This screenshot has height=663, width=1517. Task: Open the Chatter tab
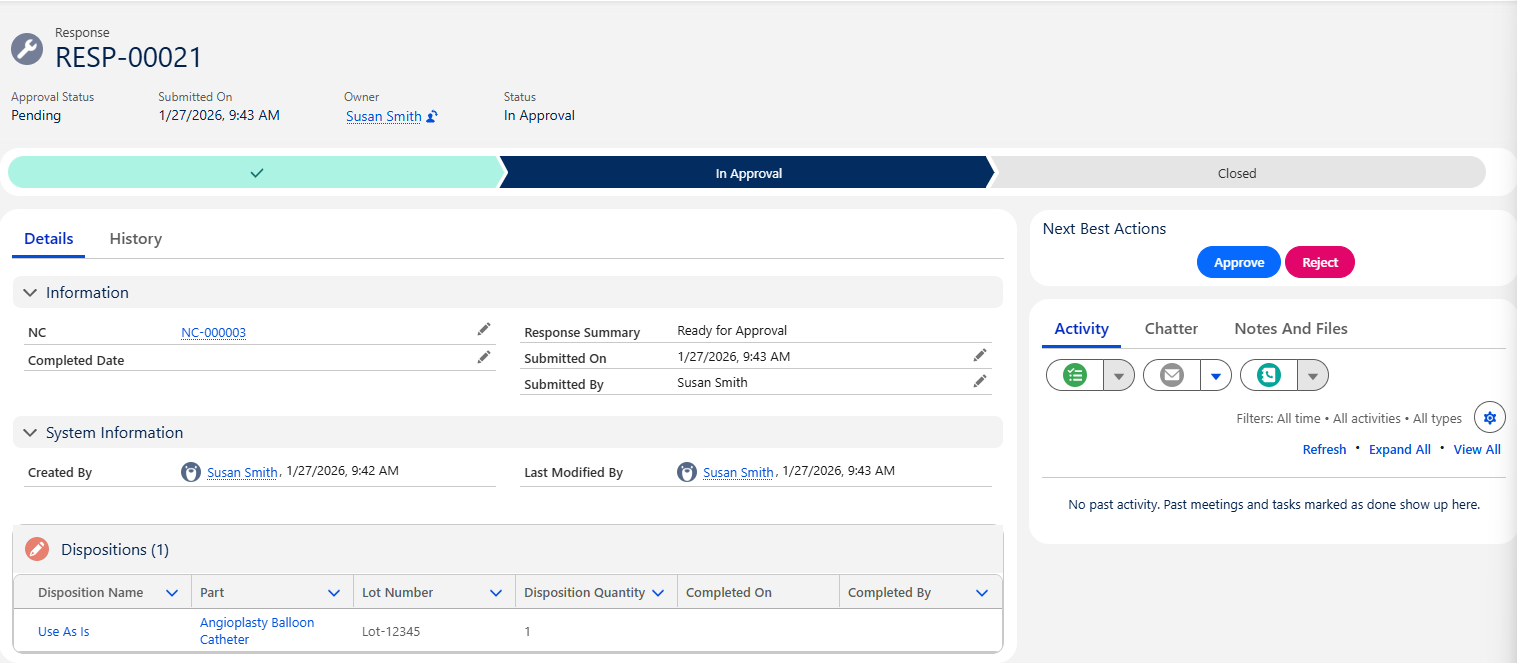[x=1171, y=329]
